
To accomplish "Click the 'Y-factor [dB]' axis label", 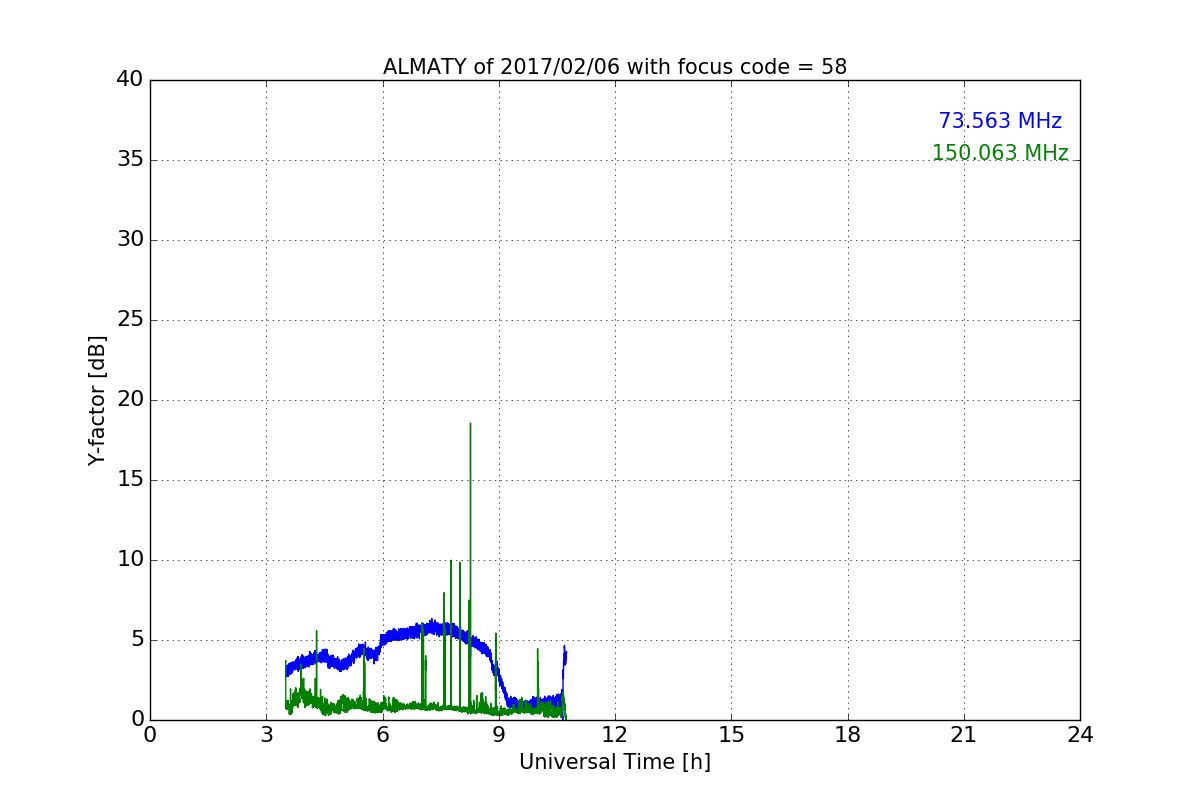I will point(97,400).
